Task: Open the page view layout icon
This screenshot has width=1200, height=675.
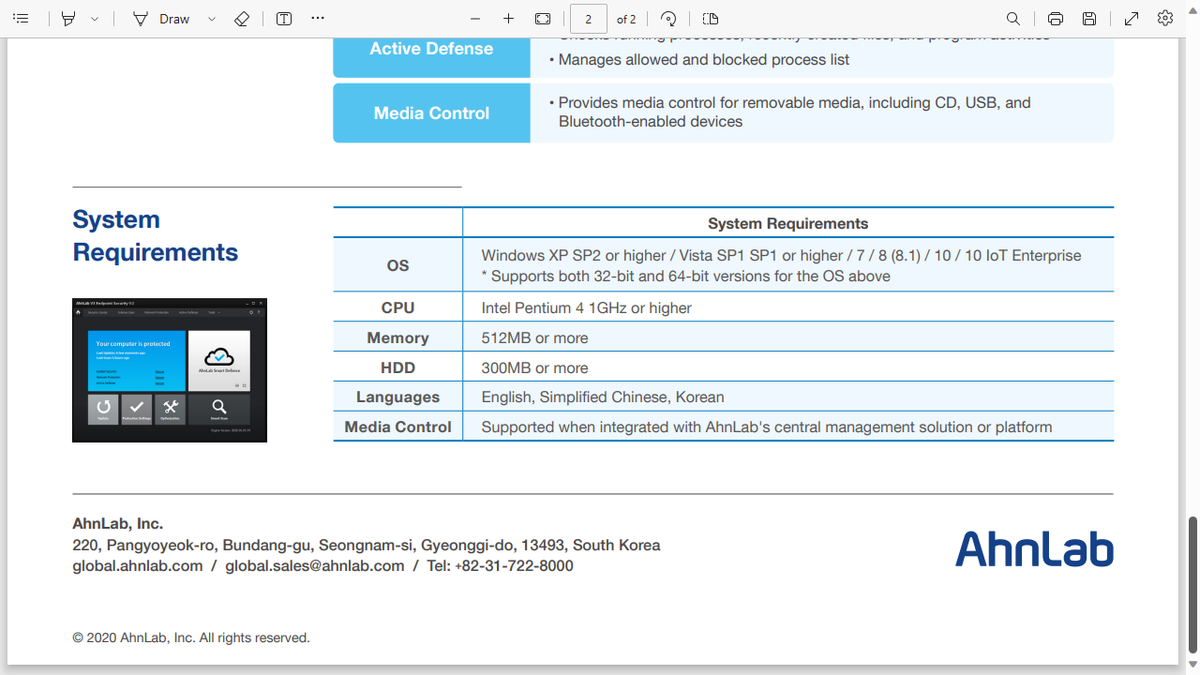Action: click(x=709, y=18)
